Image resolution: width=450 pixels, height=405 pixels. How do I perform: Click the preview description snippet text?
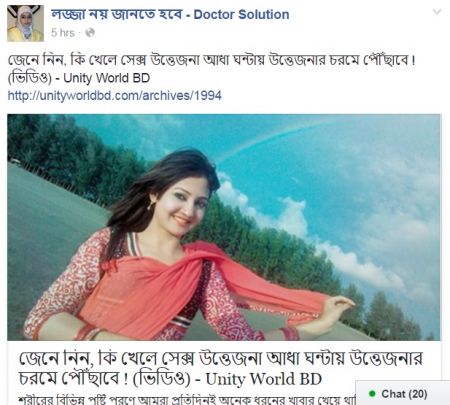coord(187,399)
